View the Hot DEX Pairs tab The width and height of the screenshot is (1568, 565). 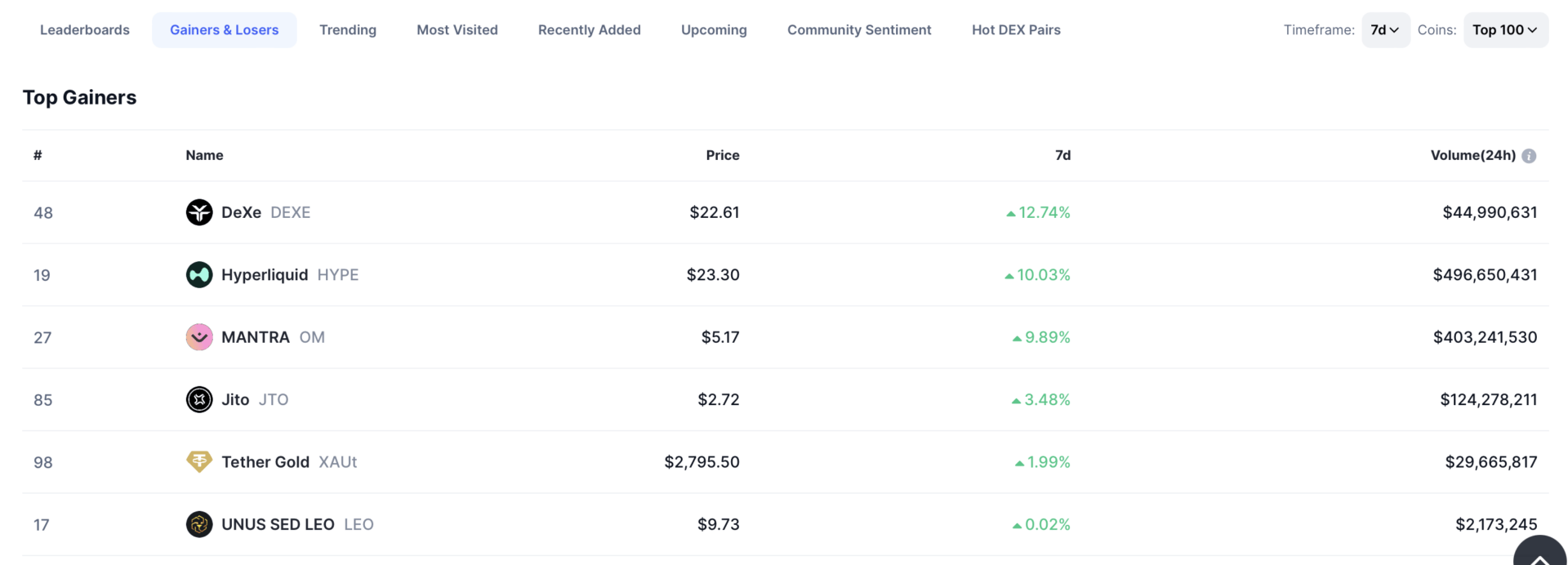point(1016,30)
